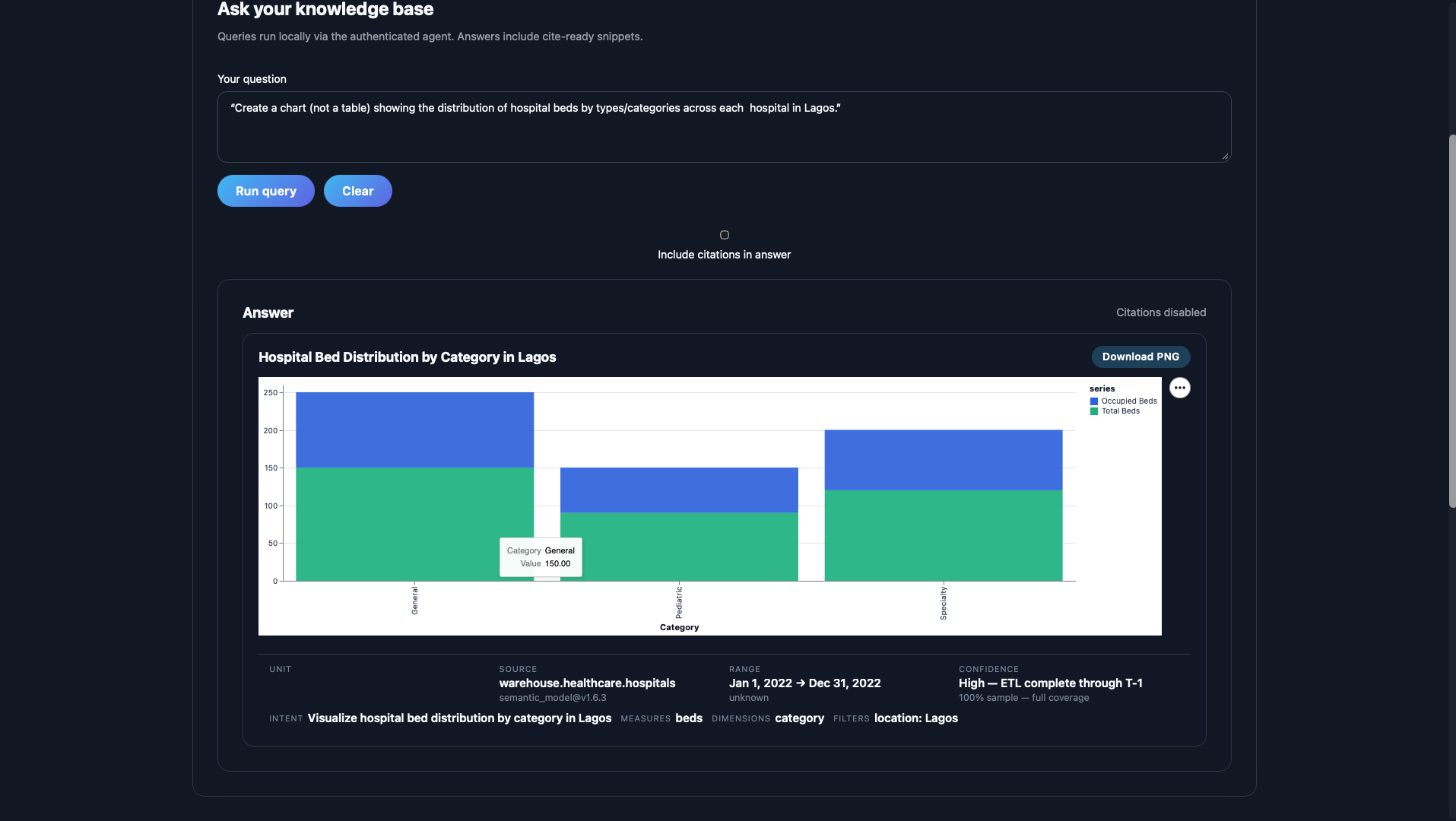
Task: Enable the Include citations checkbox
Action: 724,235
